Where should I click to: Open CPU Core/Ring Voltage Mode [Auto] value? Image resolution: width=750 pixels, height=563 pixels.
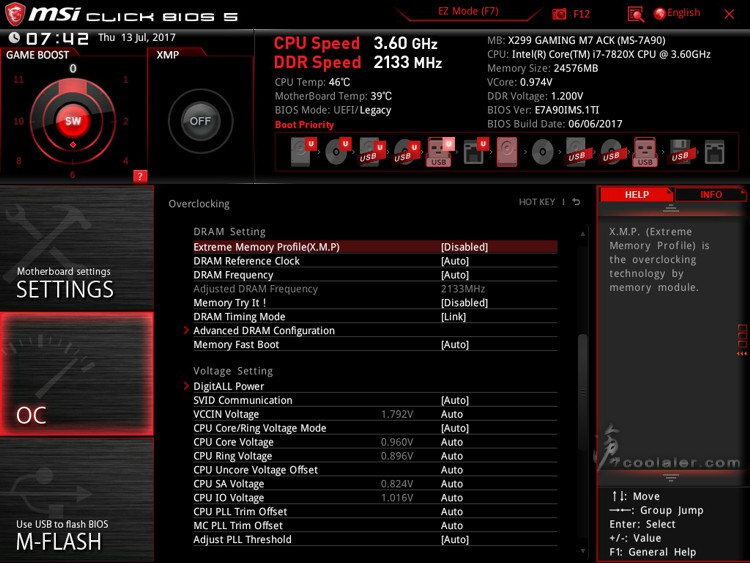click(455, 428)
